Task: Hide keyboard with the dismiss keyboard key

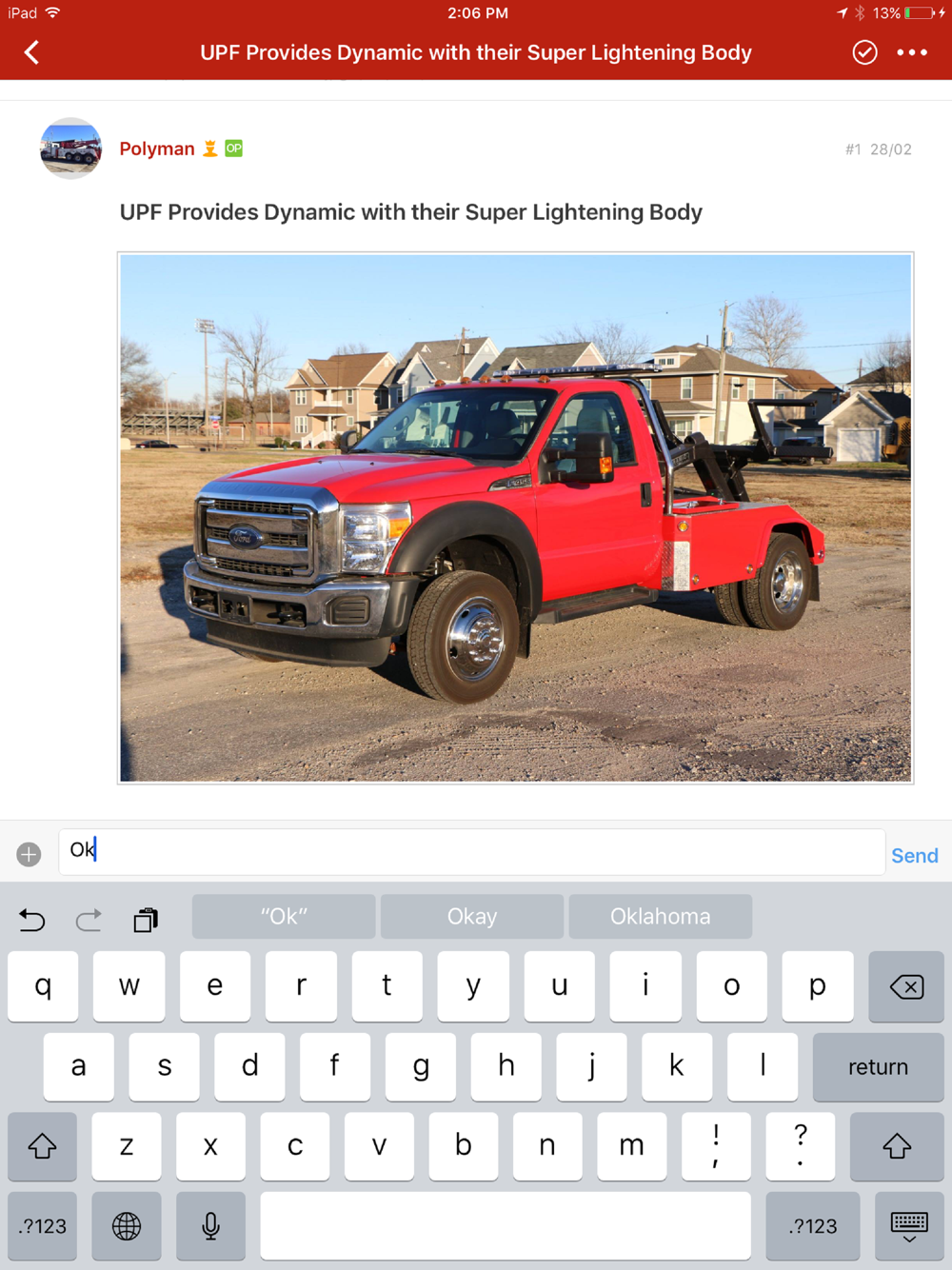Action: tap(909, 1226)
